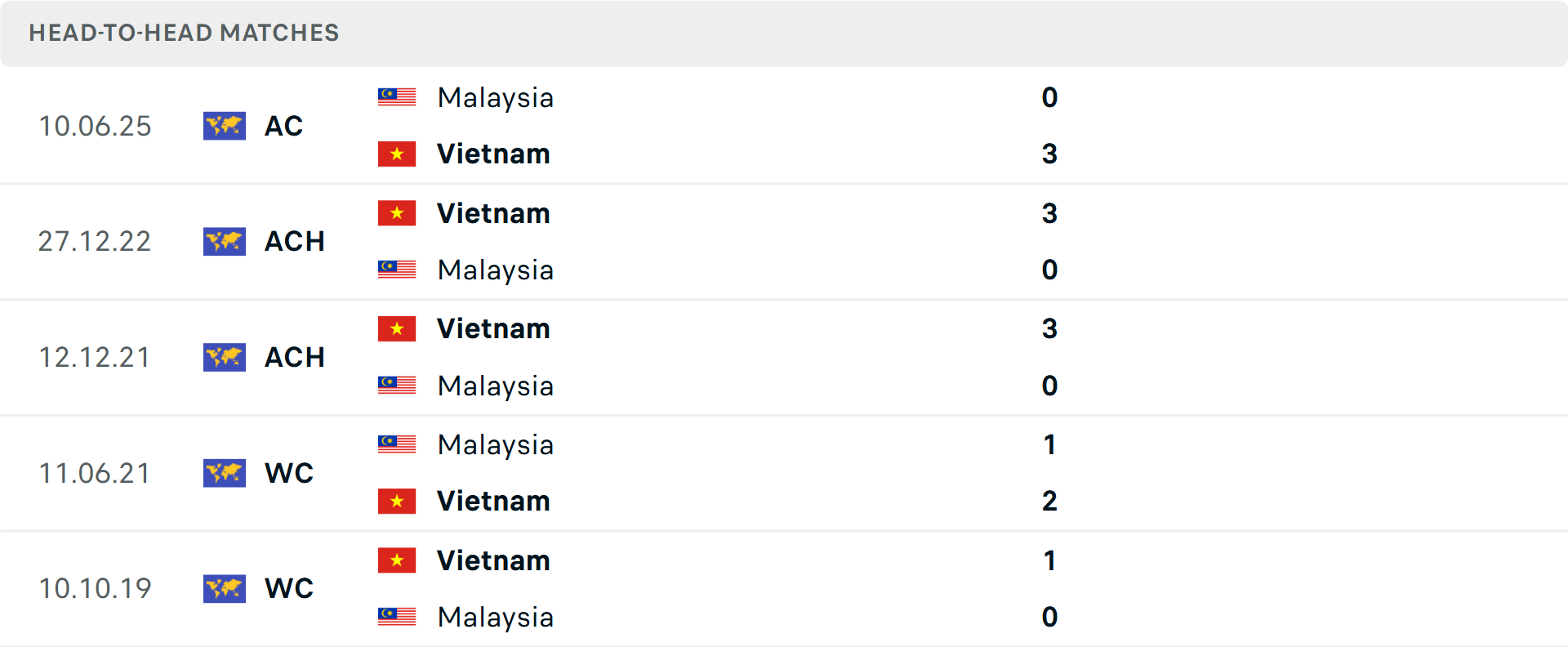Click the AC label for the latest match
Screen dimensions: 1568x647
point(283,126)
